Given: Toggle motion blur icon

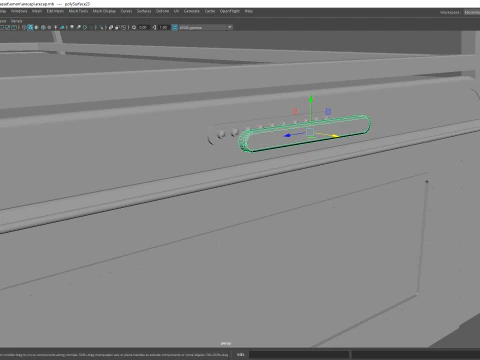Looking at the screenshot, I should click(x=78, y=27).
